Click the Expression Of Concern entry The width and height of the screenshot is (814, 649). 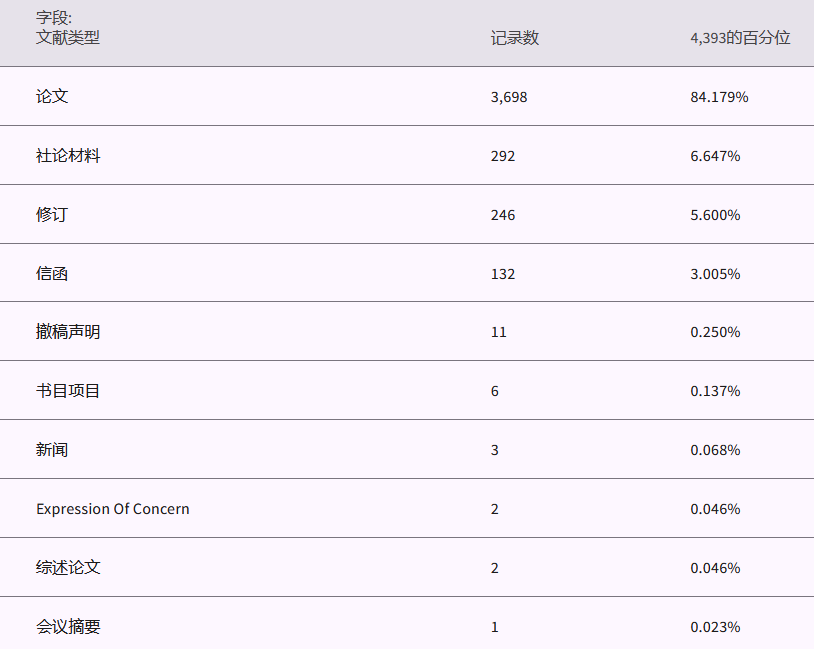(x=113, y=509)
